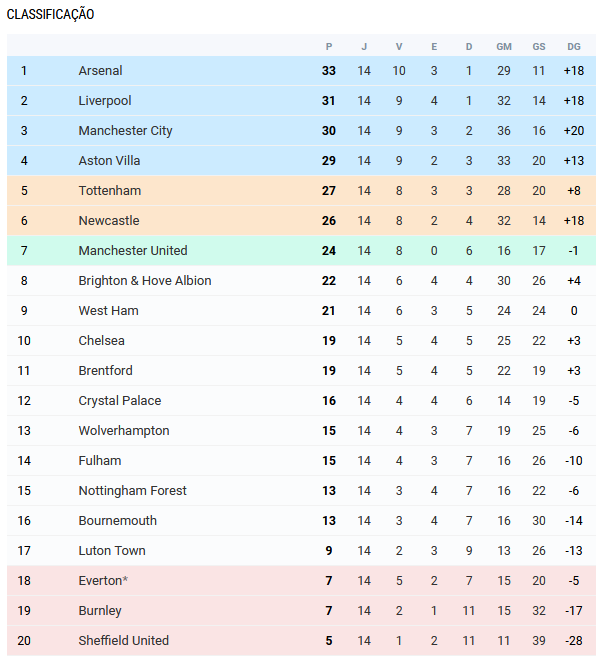
Task: Click the Arsenal team name
Action: click(101, 70)
